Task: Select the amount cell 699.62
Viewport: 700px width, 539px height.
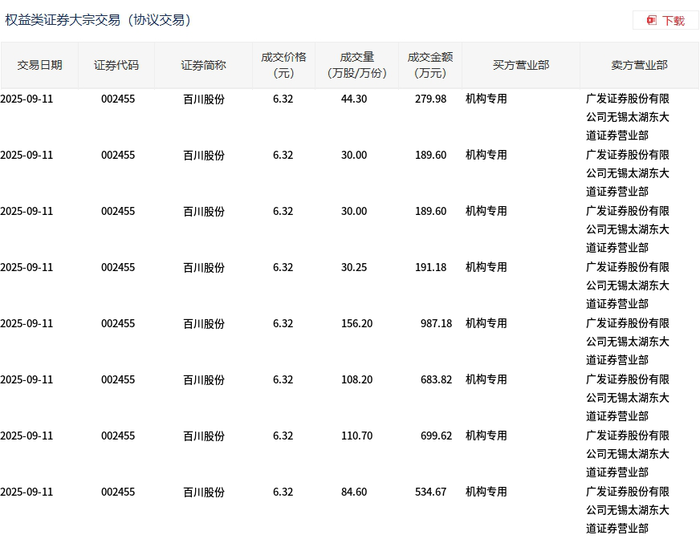Action: (436, 435)
